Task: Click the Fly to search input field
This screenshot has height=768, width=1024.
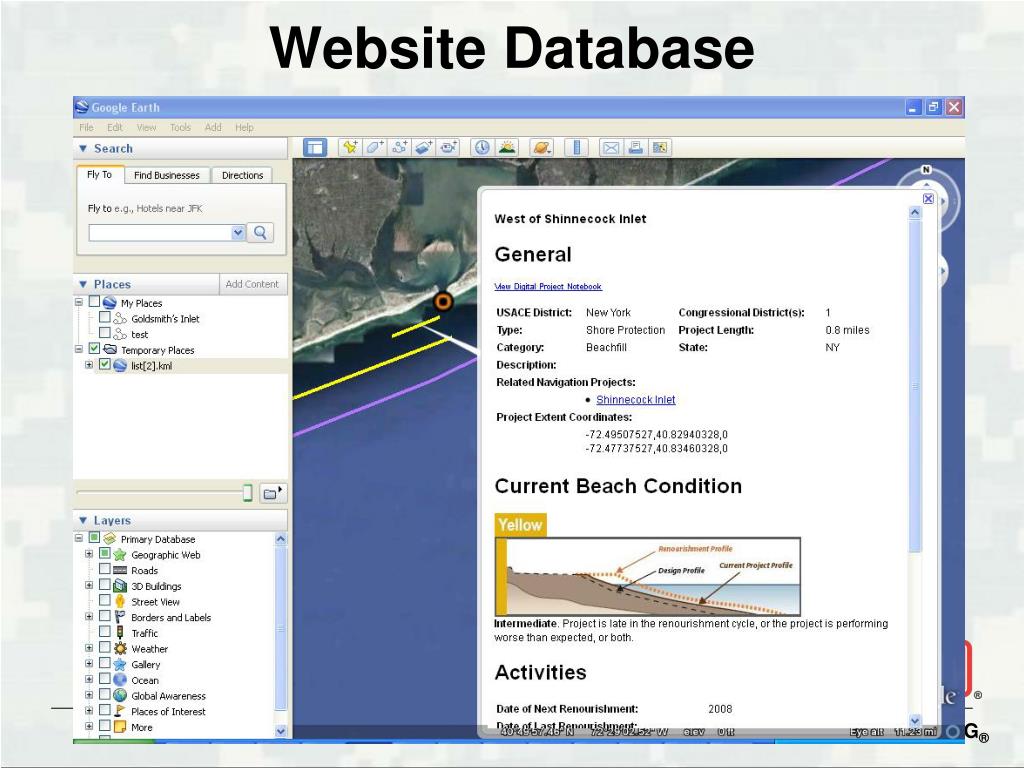Action: [160, 232]
